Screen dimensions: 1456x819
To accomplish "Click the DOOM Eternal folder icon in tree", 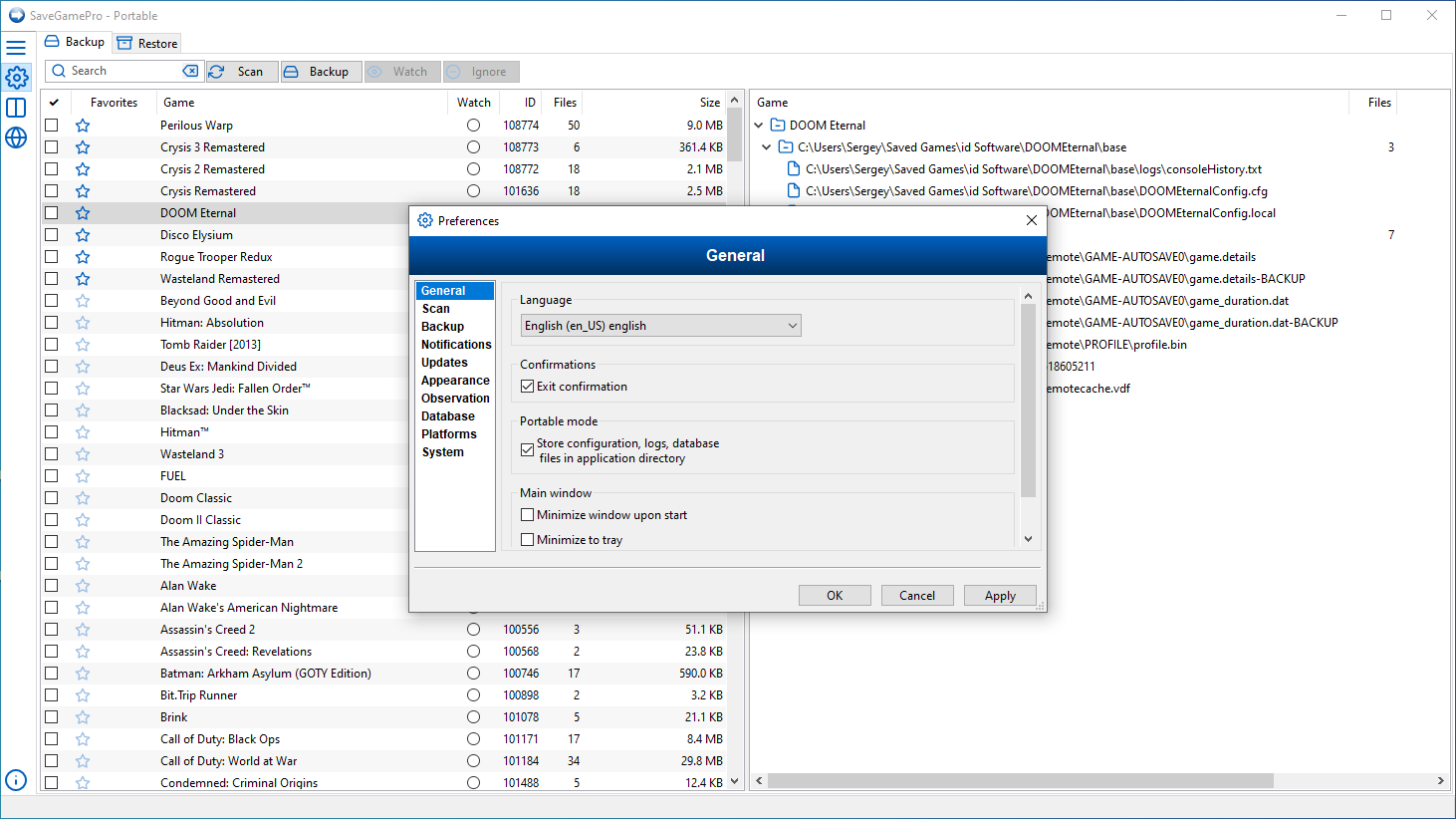I will tap(778, 126).
